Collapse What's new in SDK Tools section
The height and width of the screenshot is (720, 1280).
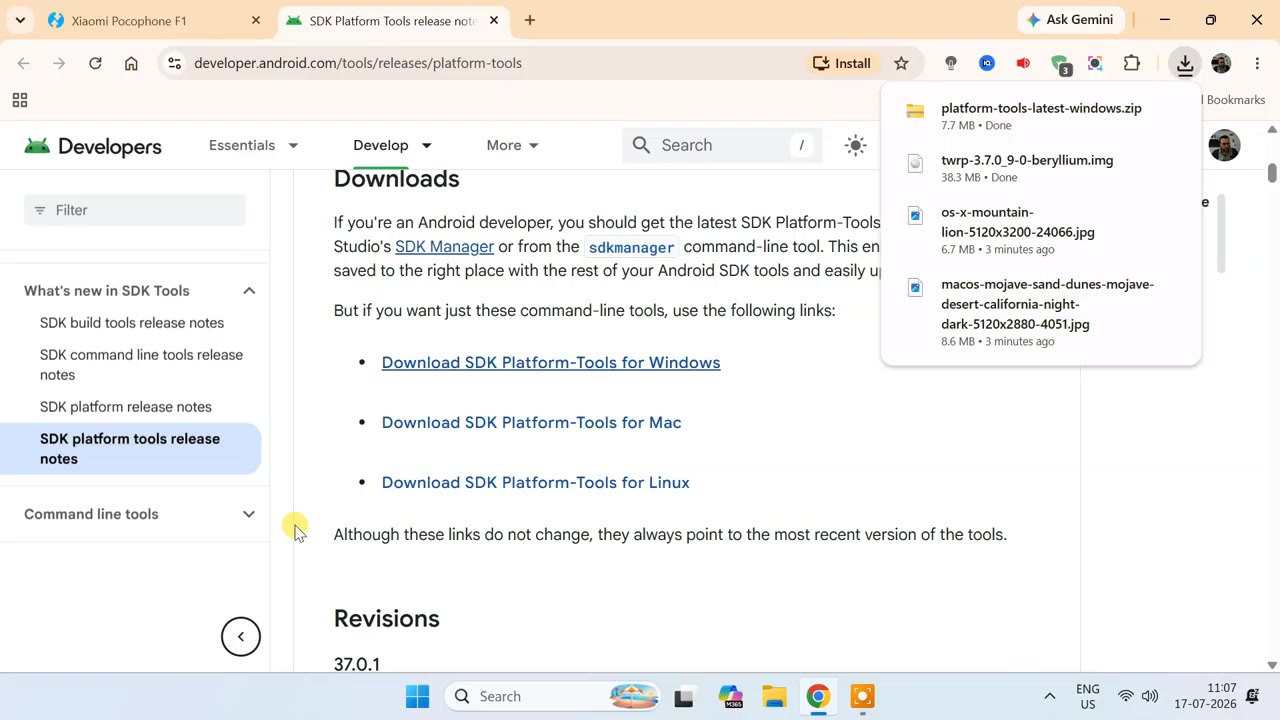click(x=249, y=291)
